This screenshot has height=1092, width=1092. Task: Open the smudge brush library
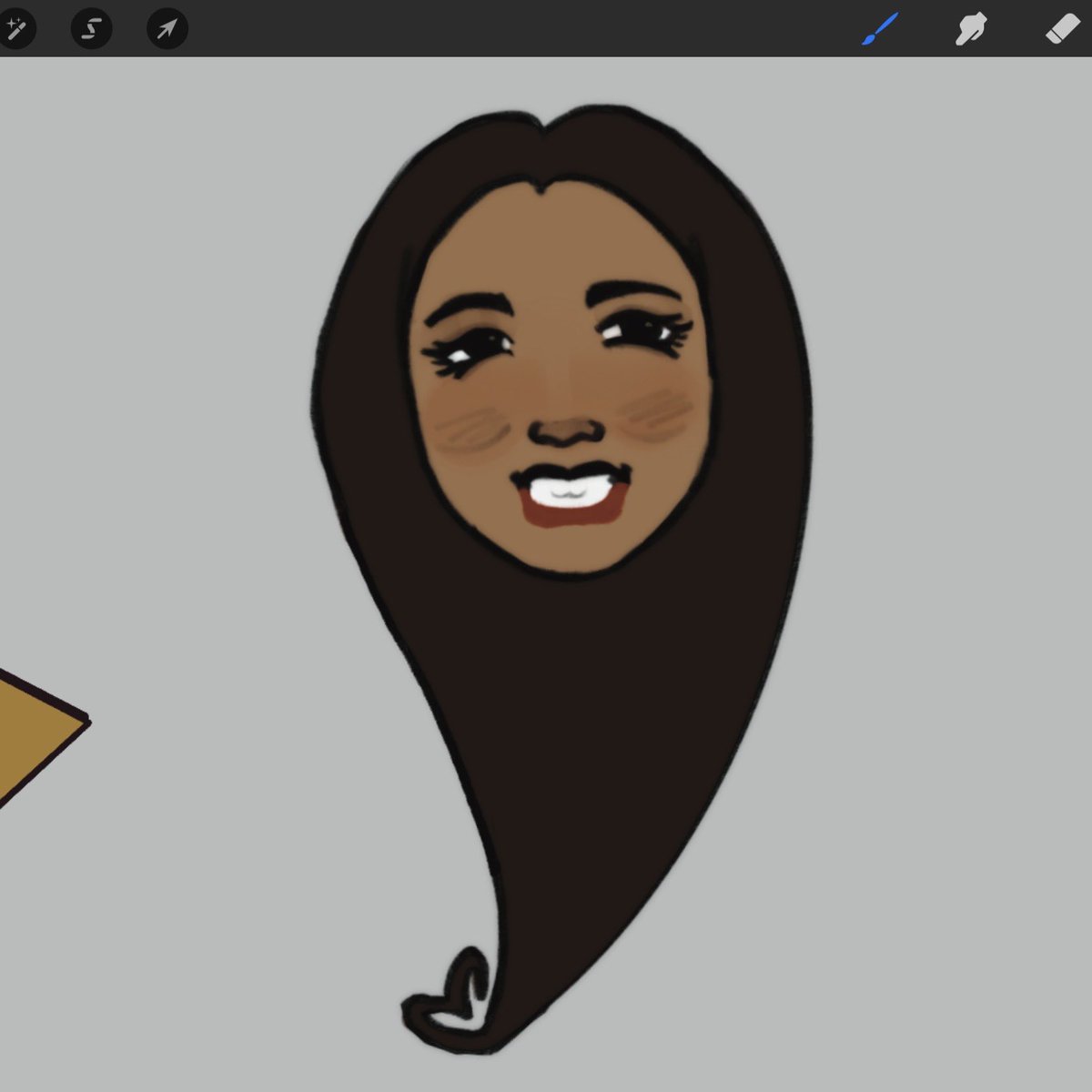(969, 28)
